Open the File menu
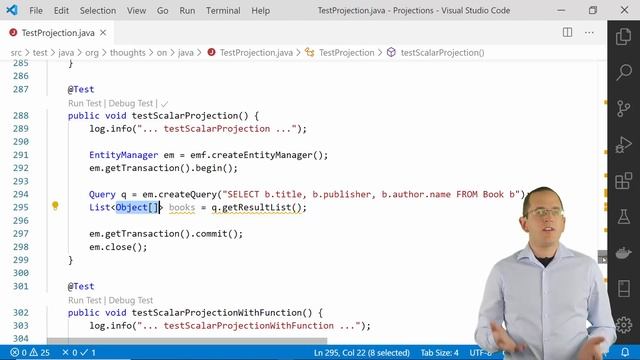 (36, 10)
